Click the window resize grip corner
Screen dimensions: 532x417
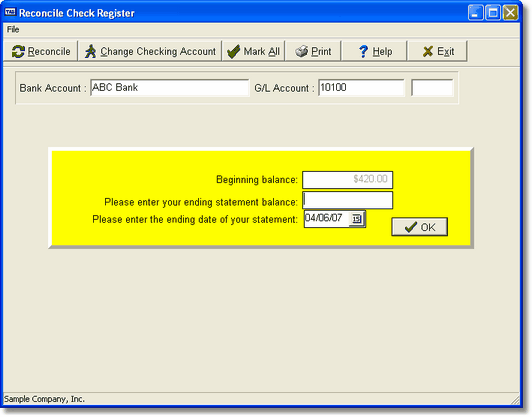[x=515, y=400]
